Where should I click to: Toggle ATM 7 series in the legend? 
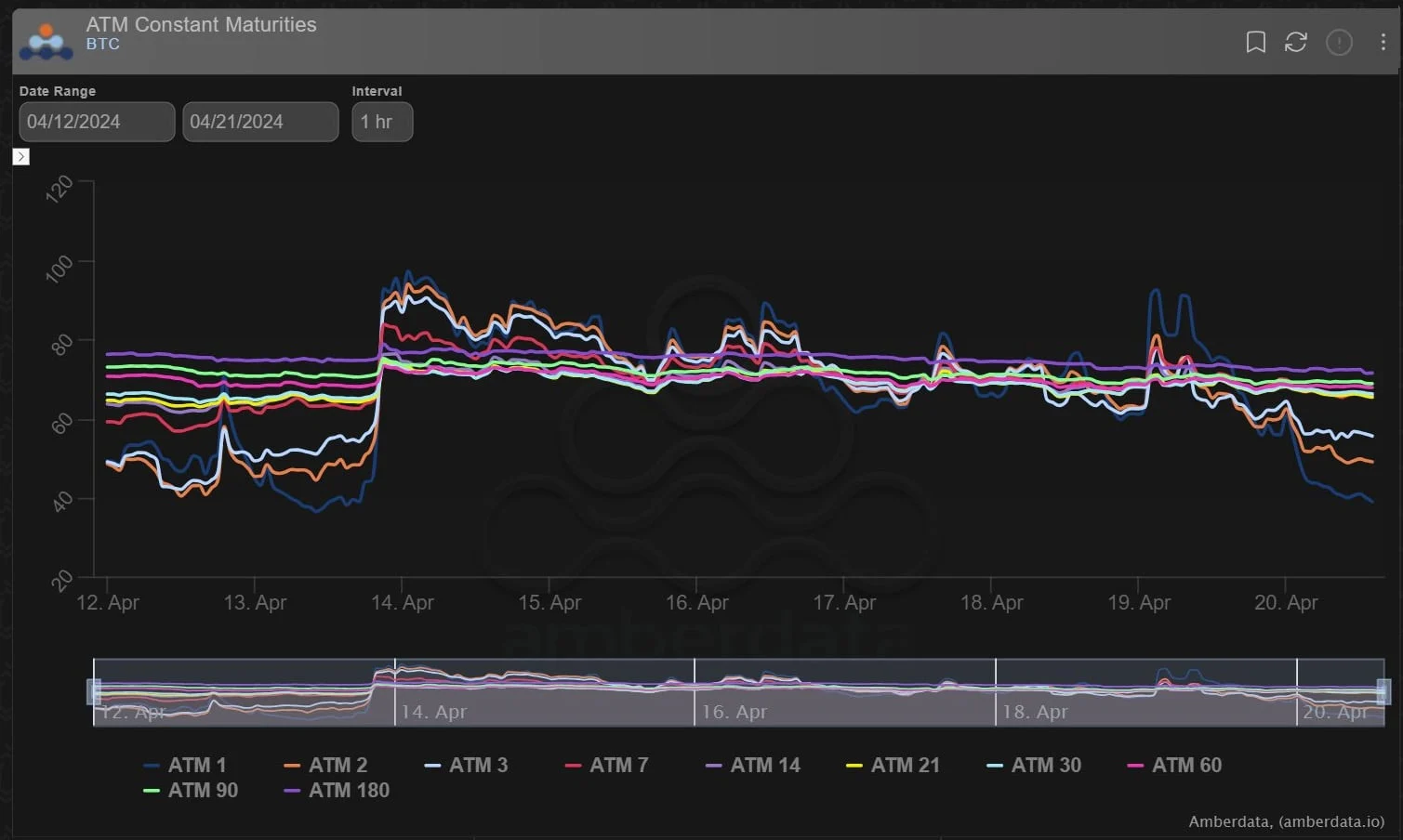pyautogui.click(x=606, y=766)
